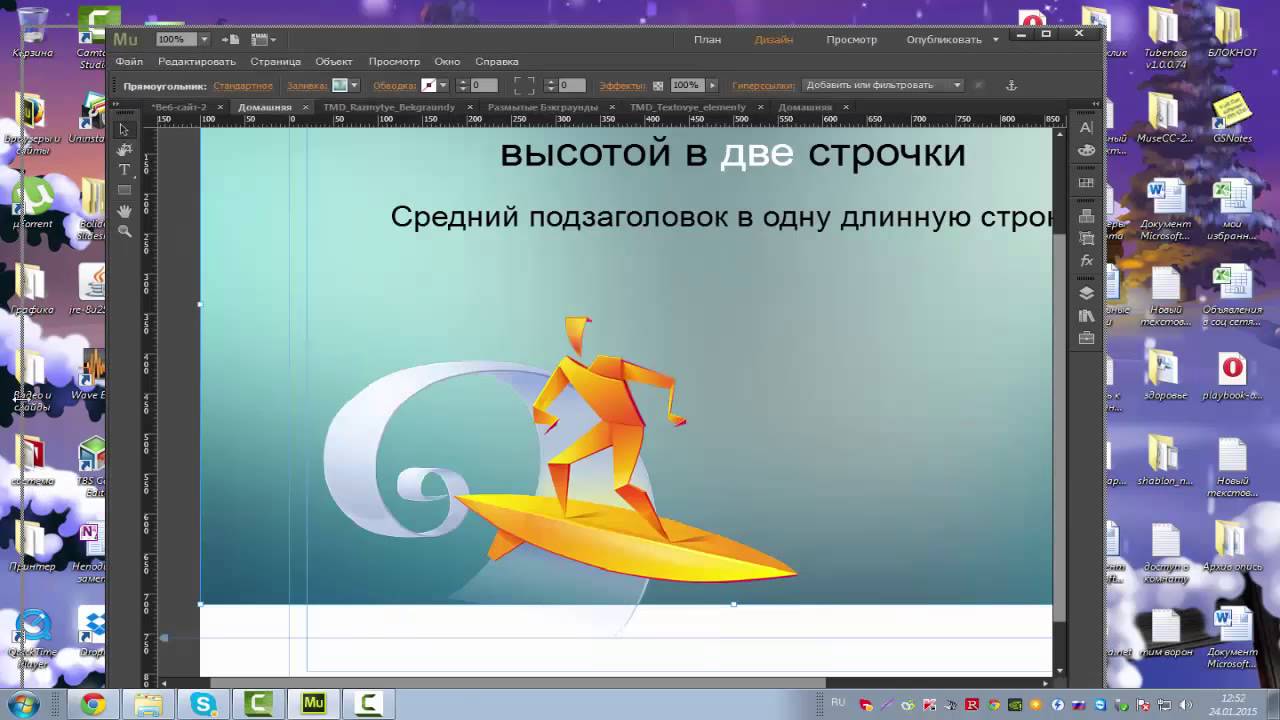Open the Align panel icon
This screenshot has width=1280, height=720.
pos(1087,216)
